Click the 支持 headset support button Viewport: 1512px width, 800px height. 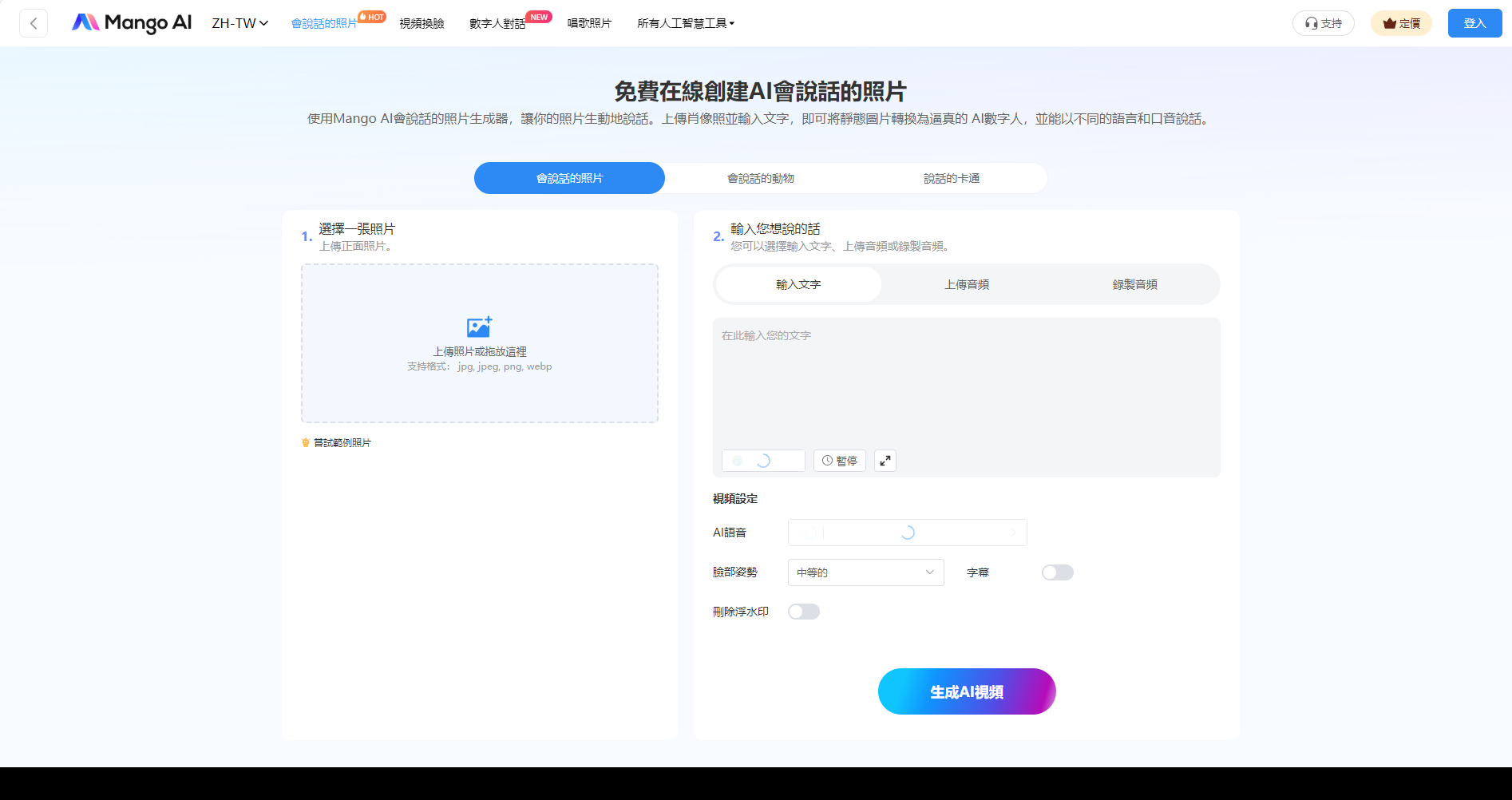coord(1323,23)
